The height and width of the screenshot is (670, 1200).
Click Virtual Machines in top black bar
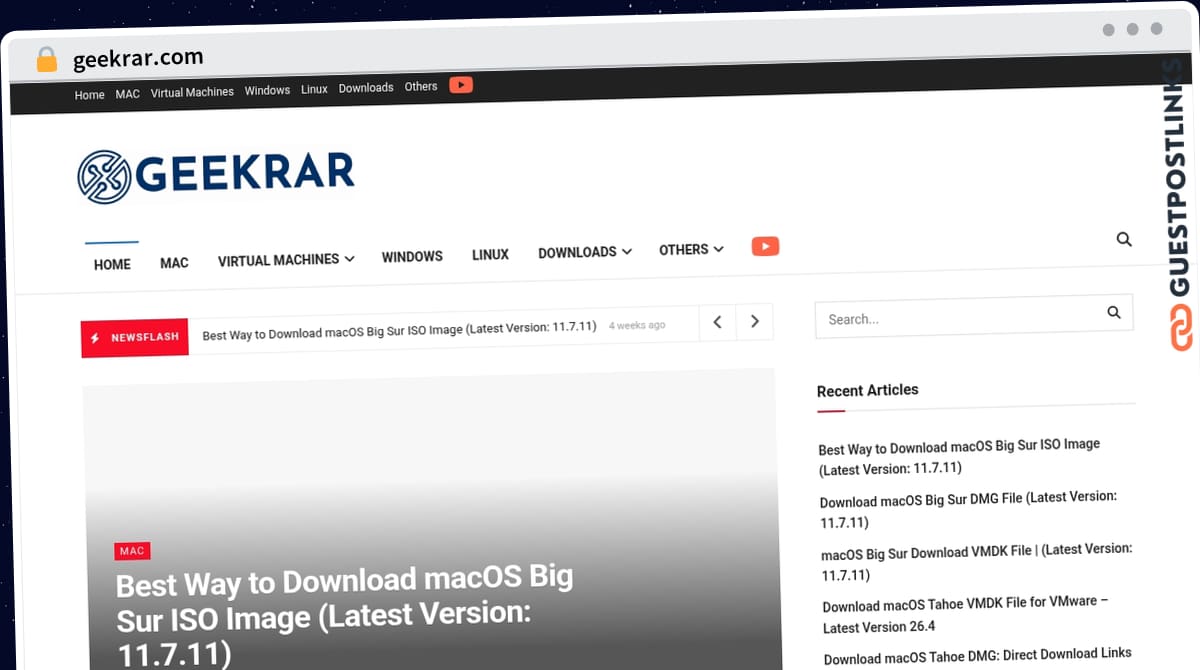tap(192, 92)
